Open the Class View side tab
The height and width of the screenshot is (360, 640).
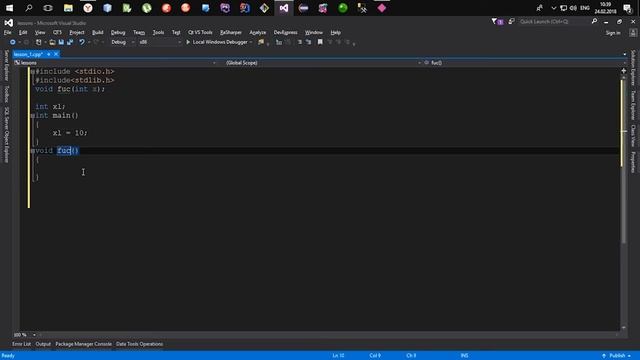click(633, 136)
